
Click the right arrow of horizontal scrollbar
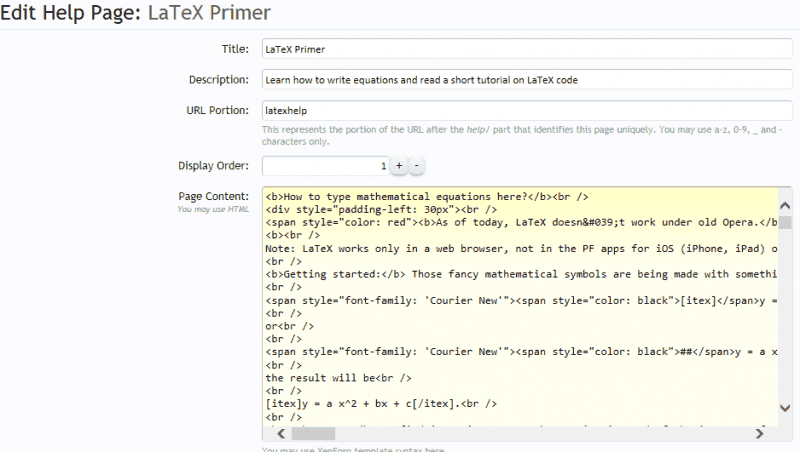click(x=768, y=433)
